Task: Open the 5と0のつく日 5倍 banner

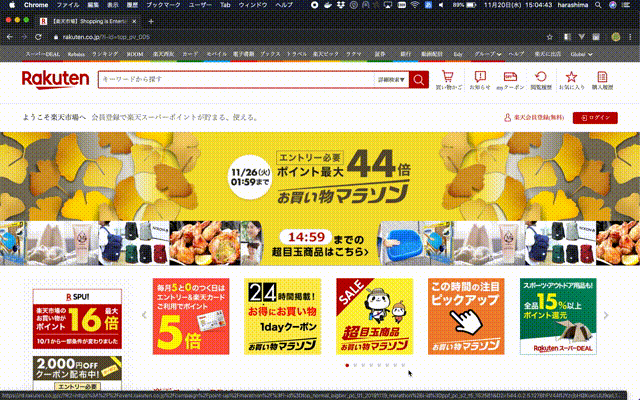Action: (191, 316)
